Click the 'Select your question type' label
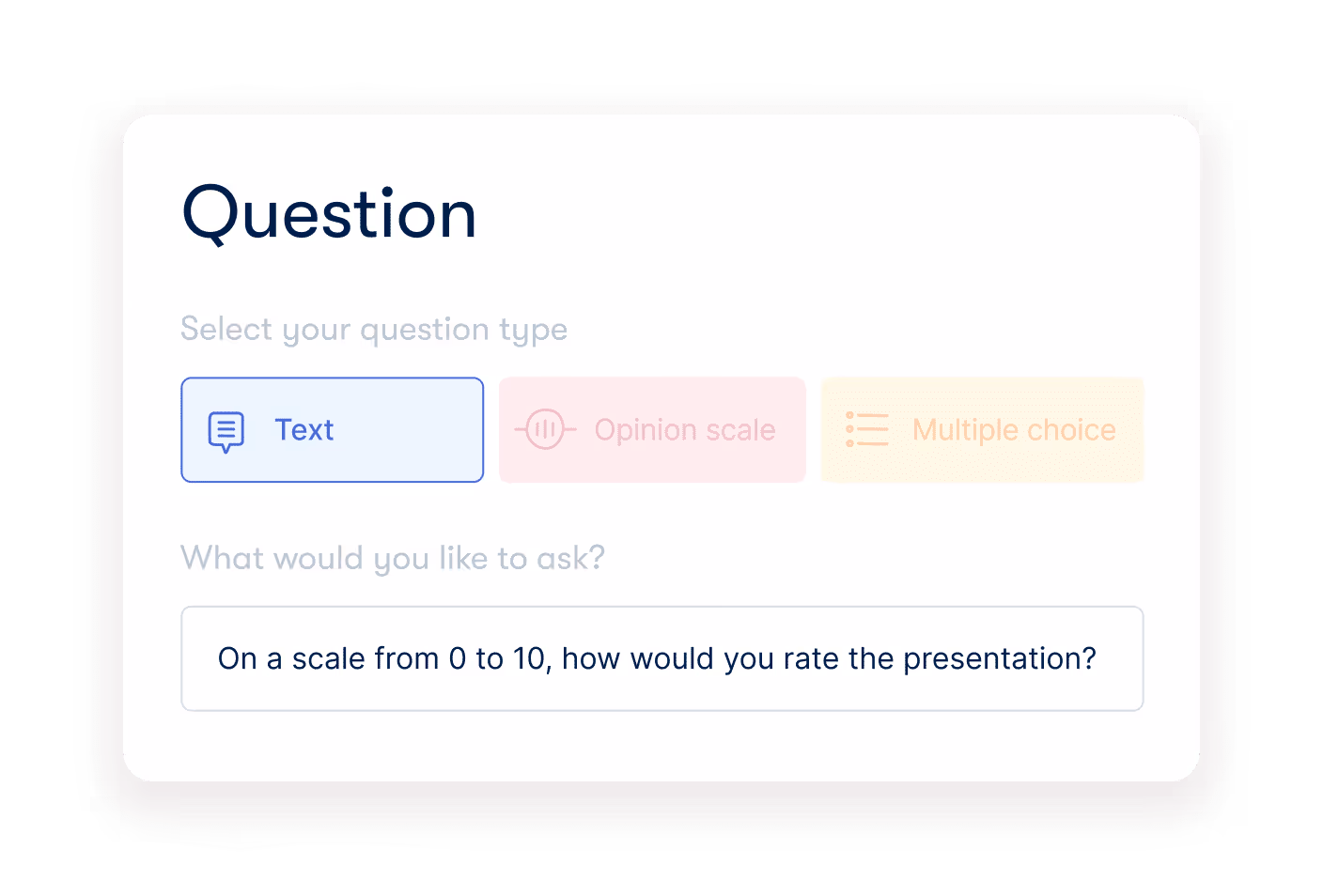Viewport: 1323px width, 896px height. coord(374,330)
